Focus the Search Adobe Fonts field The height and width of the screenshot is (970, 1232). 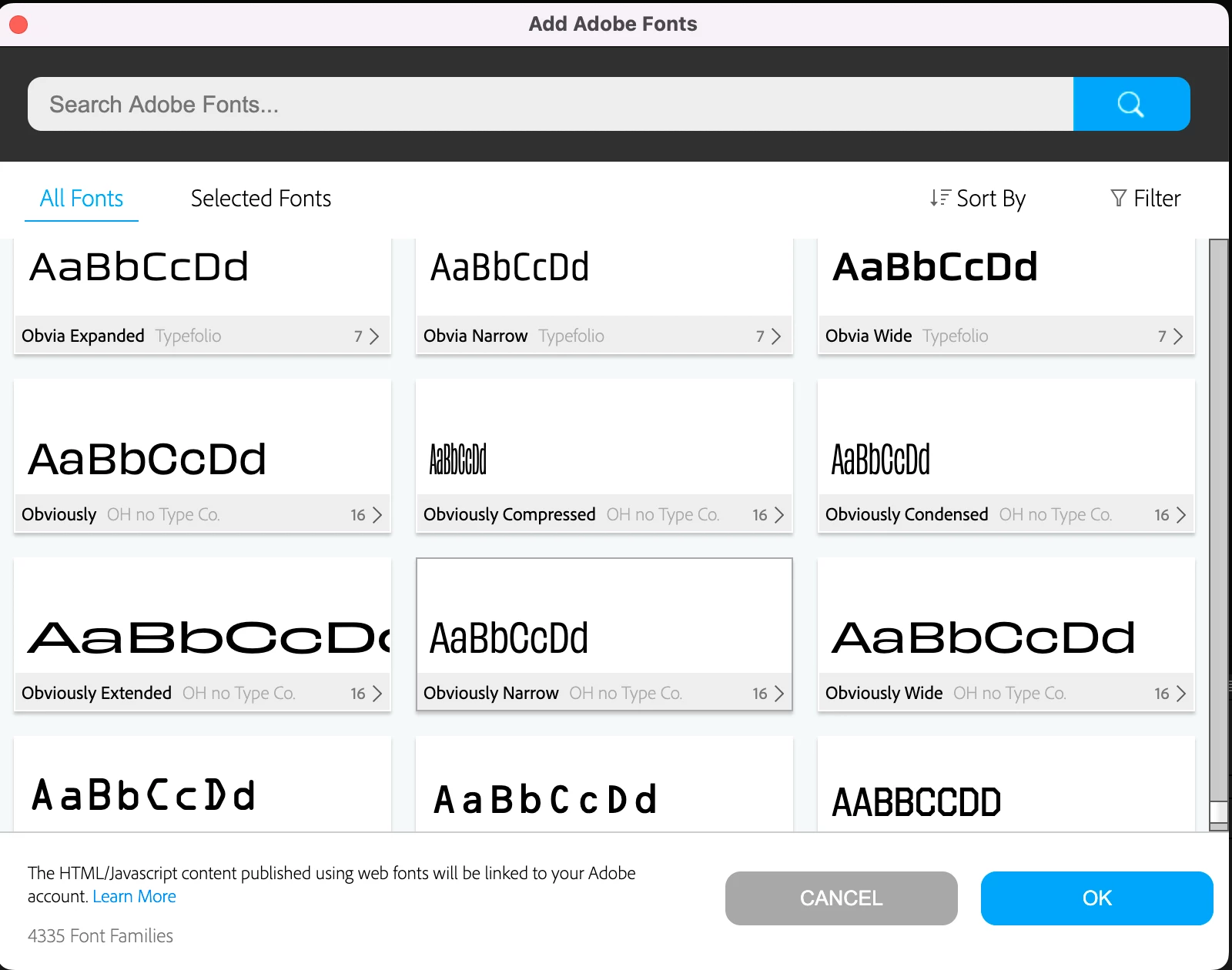coord(551,104)
